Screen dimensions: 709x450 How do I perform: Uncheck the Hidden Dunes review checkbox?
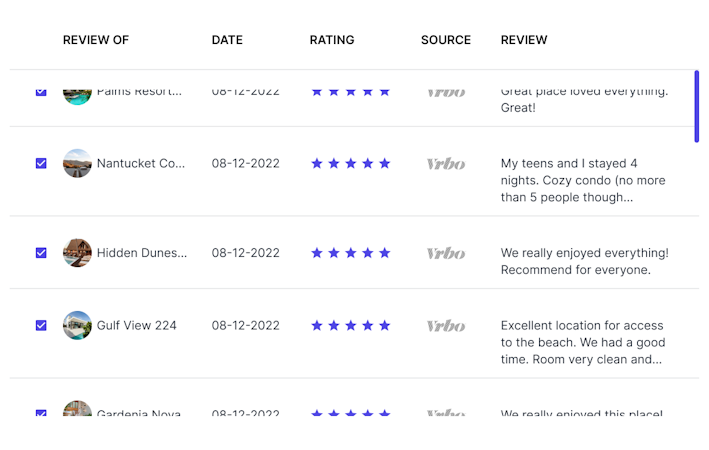(41, 253)
